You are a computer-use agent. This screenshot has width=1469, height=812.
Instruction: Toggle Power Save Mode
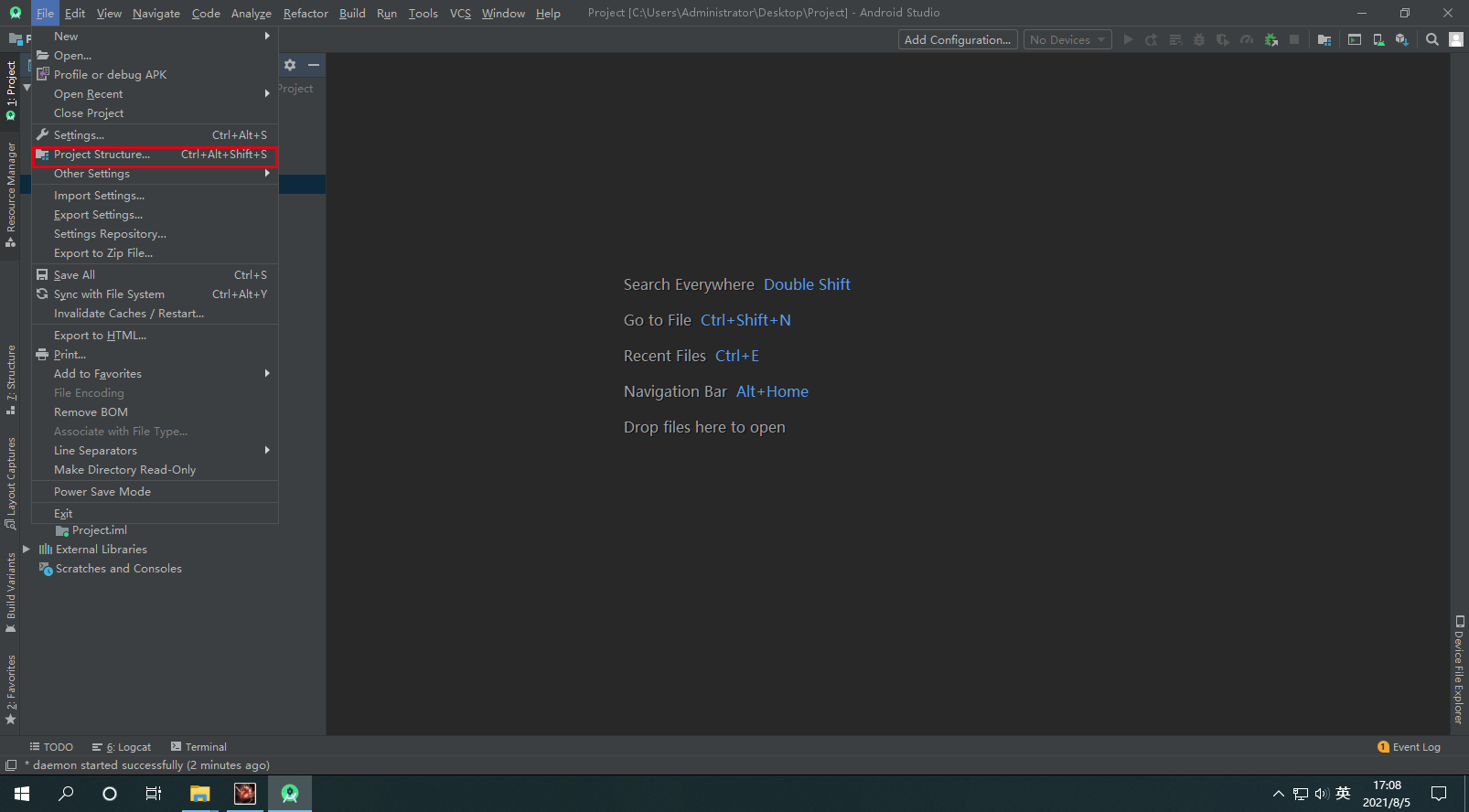pos(155,492)
